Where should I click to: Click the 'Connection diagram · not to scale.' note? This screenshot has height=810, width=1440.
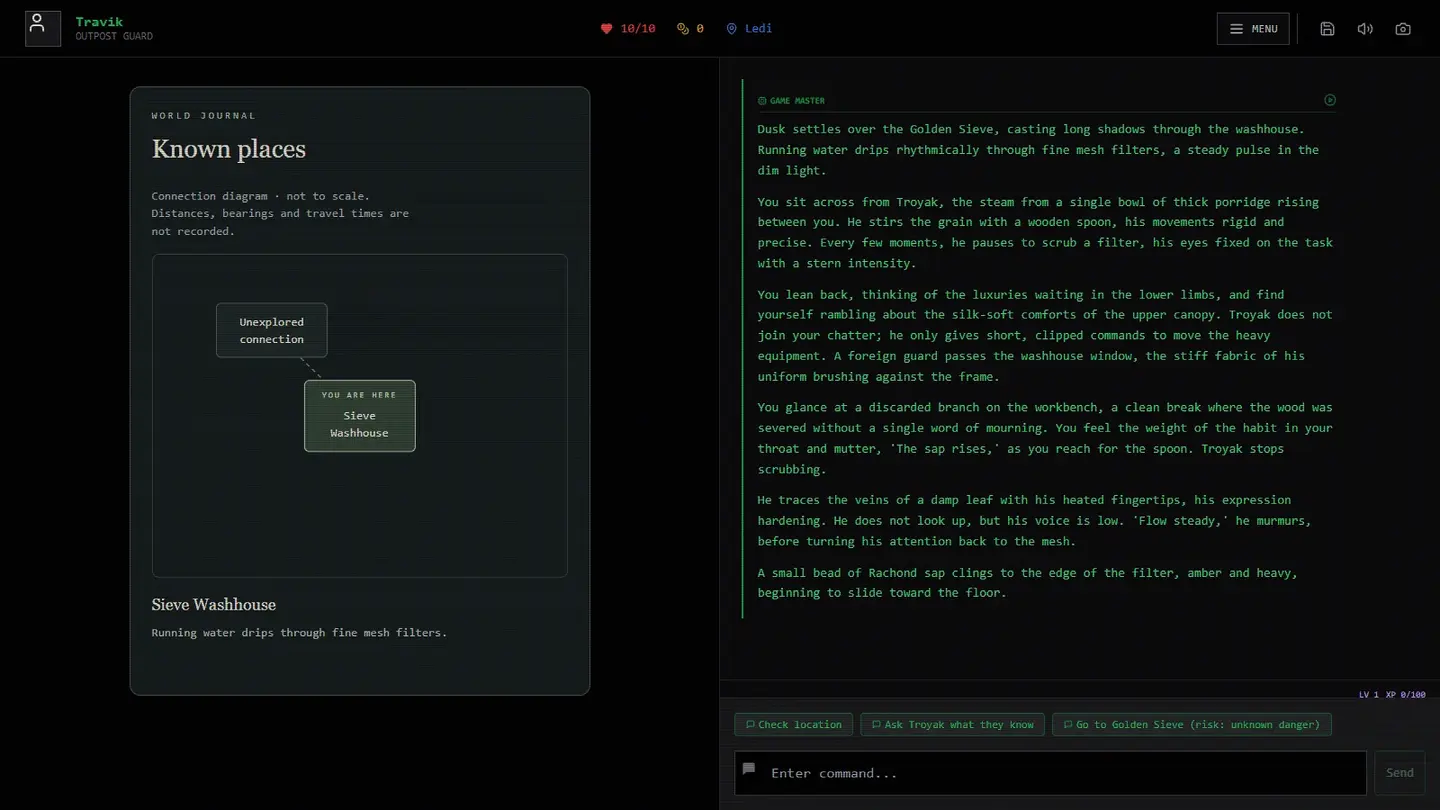click(x=260, y=196)
